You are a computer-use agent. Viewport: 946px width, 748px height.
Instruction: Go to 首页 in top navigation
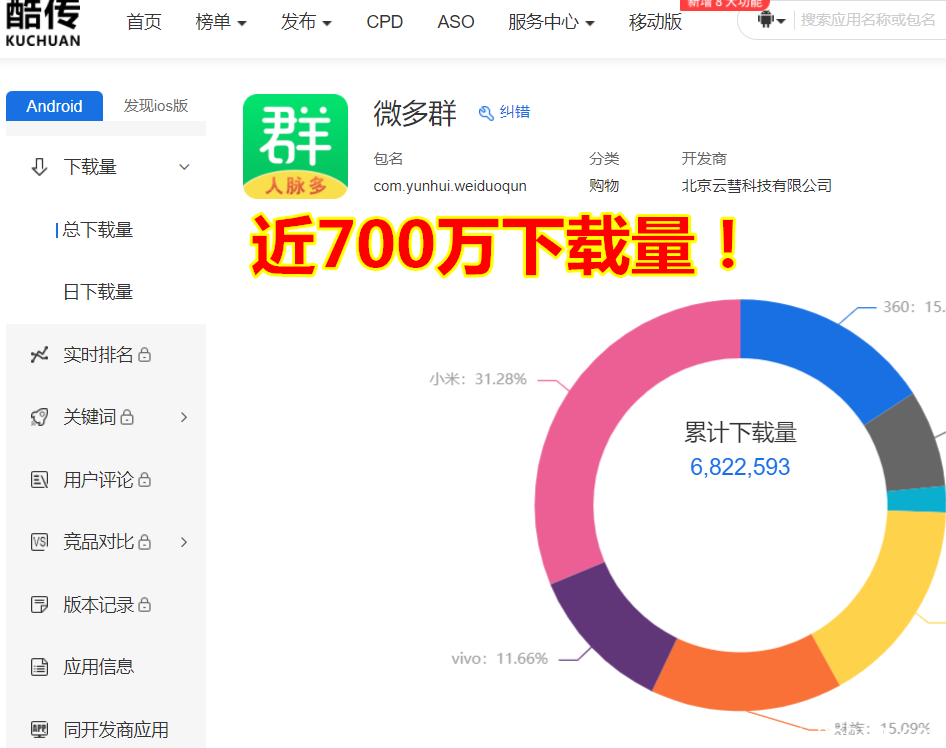tap(144, 22)
